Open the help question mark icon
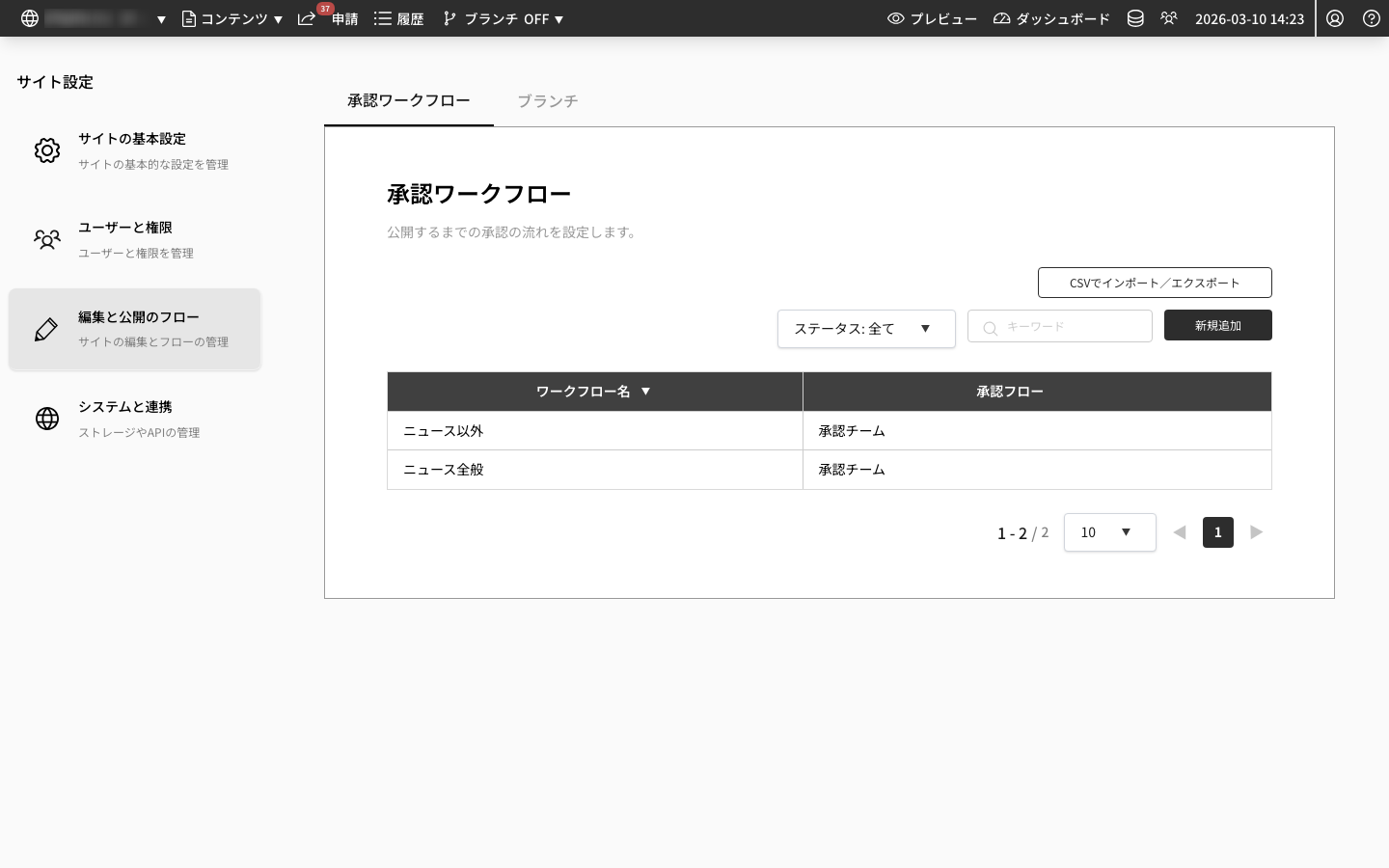The image size is (1389, 868). [1371, 18]
